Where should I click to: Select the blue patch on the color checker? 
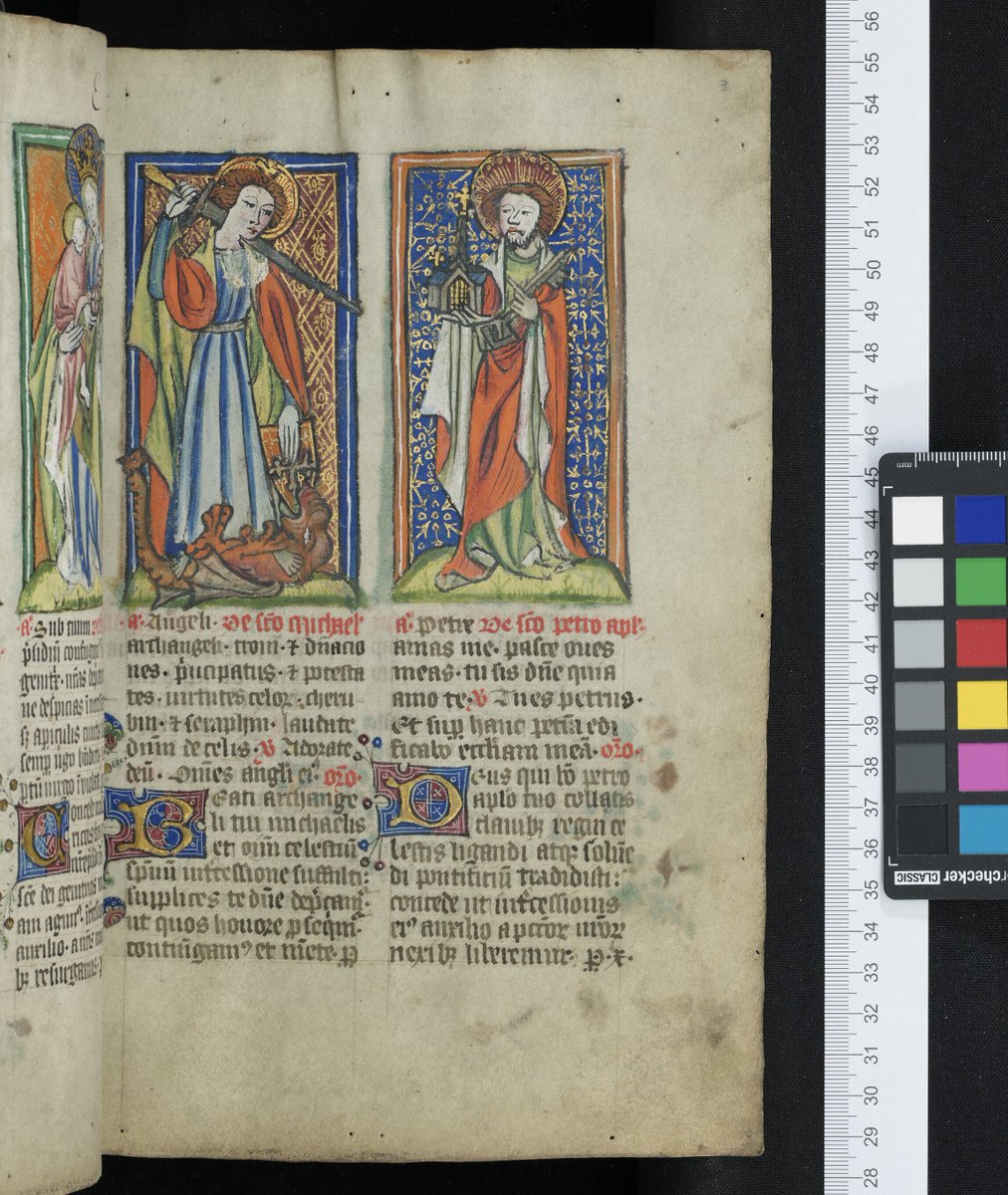click(981, 520)
